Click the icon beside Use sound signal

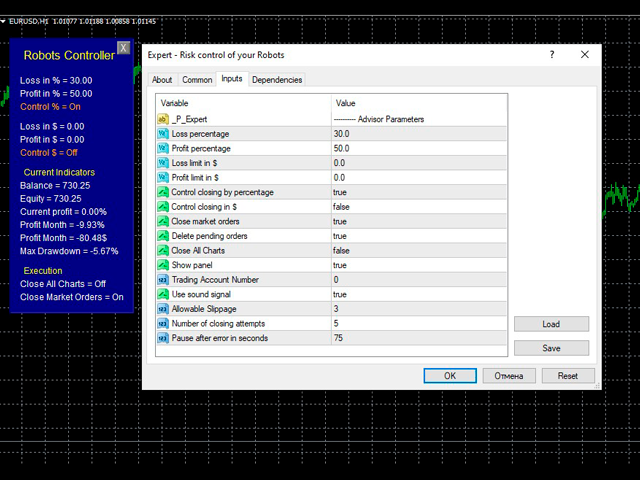point(163,294)
